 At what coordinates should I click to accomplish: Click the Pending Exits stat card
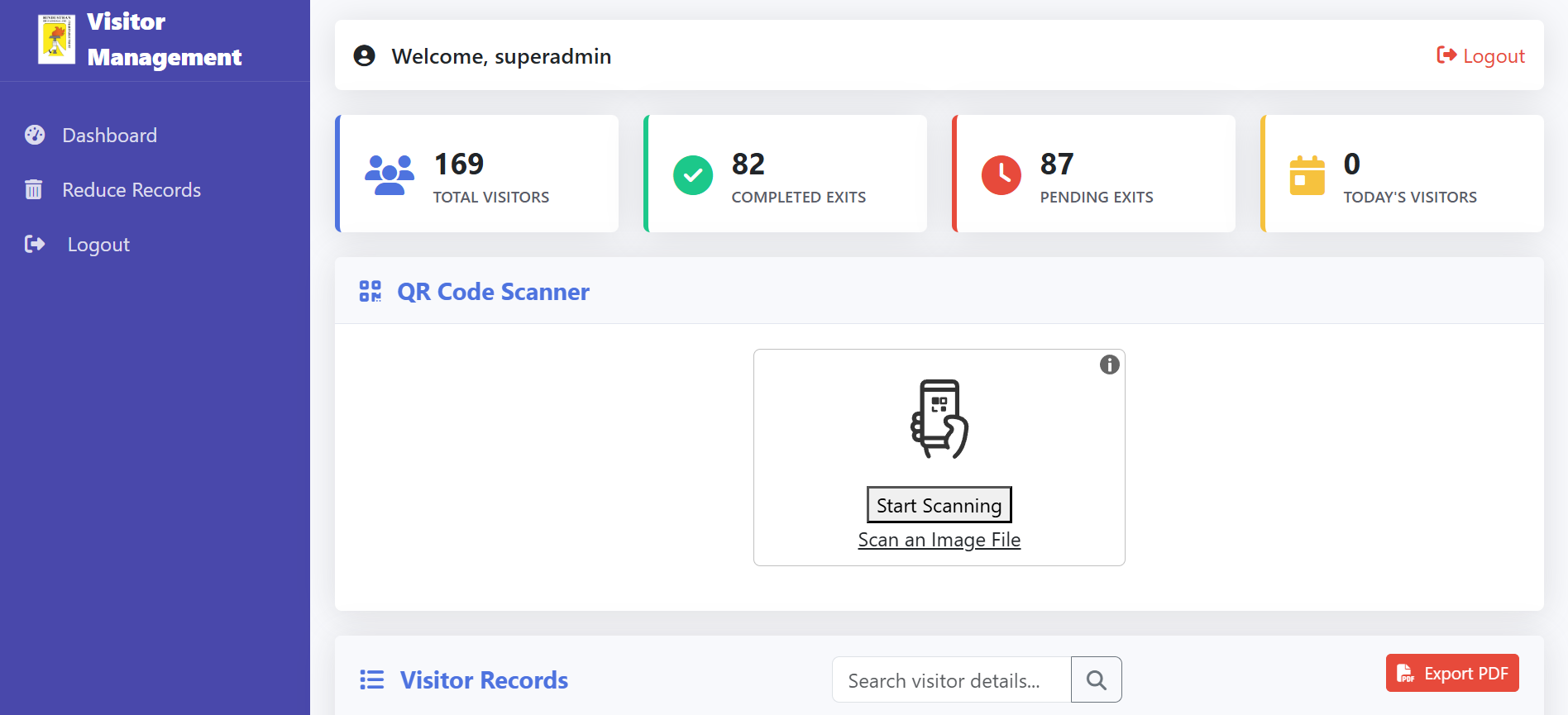pyautogui.click(x=1093, y=174)
